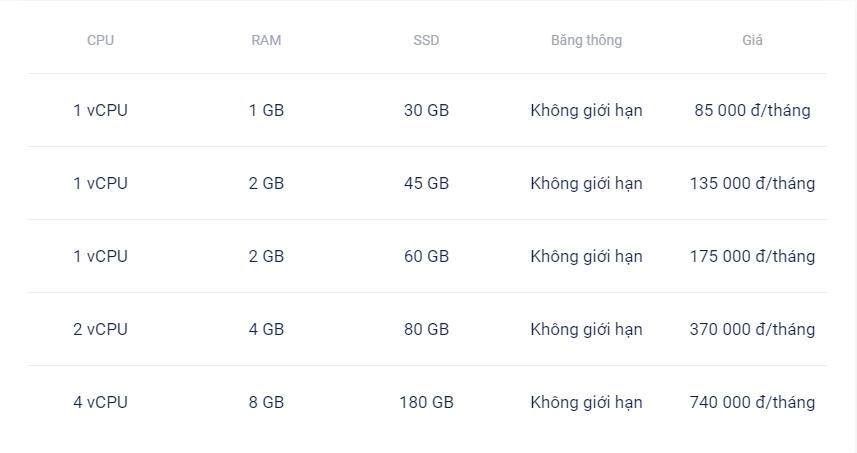Click the 8 GB RAM cell

[266, 402]
